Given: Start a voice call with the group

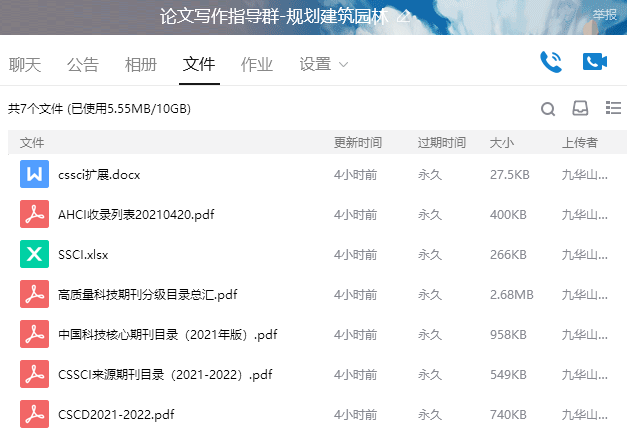Looking at the screenshot, I should (x=550, y=62).
